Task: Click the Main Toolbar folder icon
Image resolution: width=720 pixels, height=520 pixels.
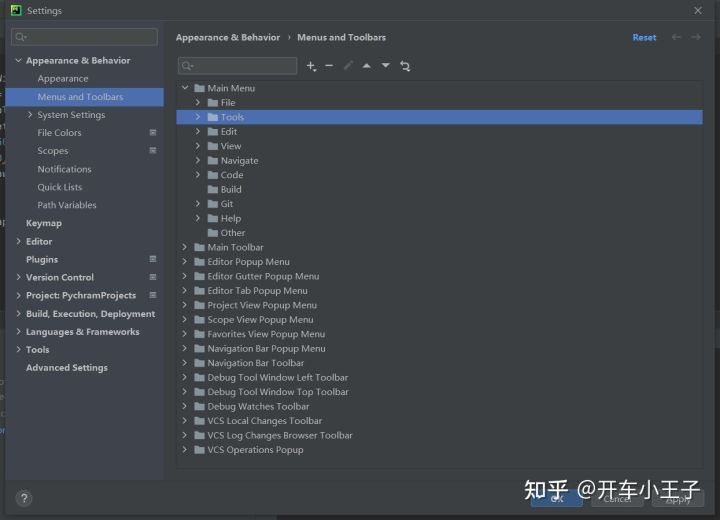Action: (199, 247)
